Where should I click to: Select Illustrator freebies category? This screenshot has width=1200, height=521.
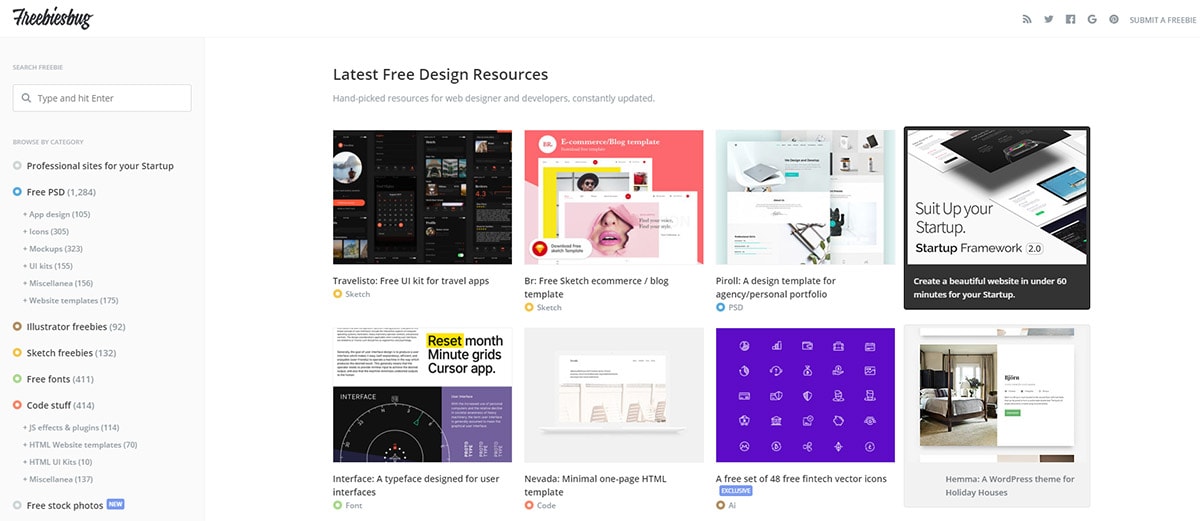point(69,327)
